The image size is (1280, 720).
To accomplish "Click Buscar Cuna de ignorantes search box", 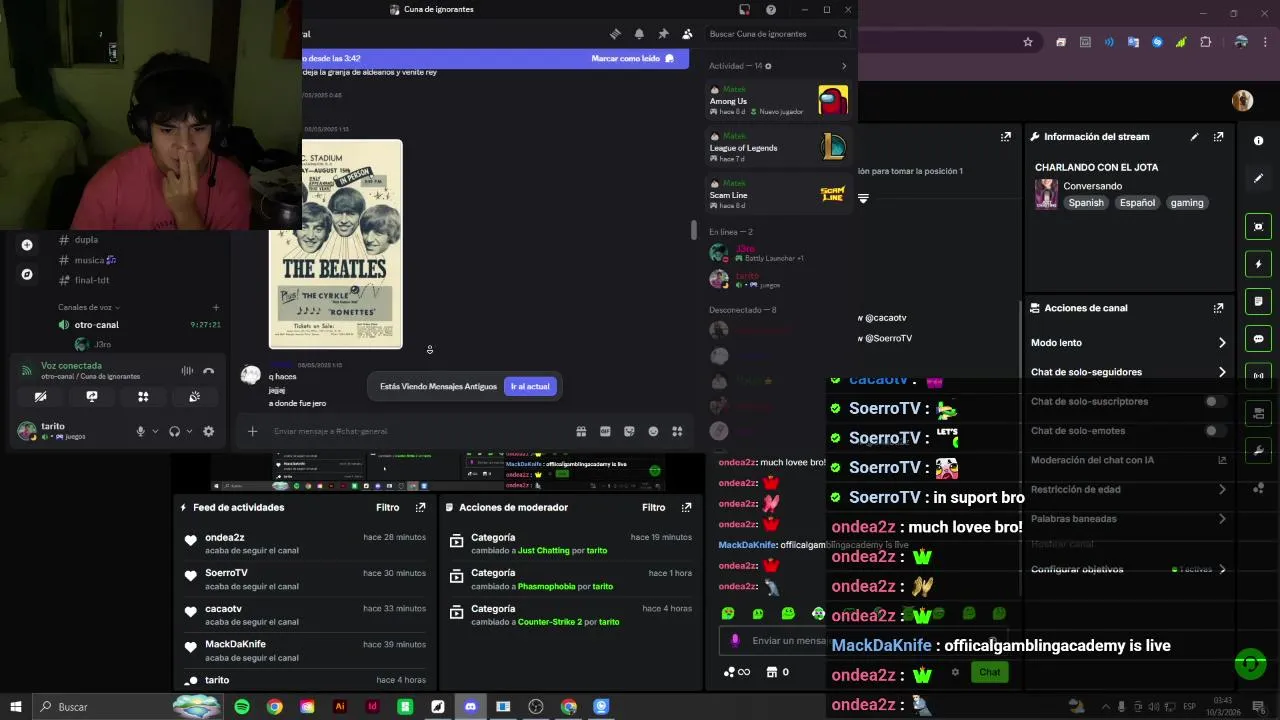I will (x=778, y=34).
